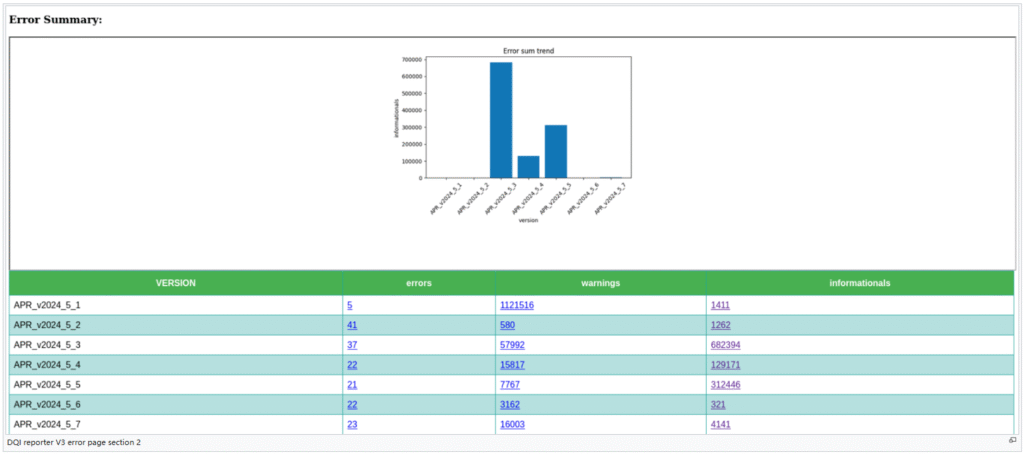The image size is (1024, 456).
Task: Click the VERSION column header
Action: click(x=176, y=283)
